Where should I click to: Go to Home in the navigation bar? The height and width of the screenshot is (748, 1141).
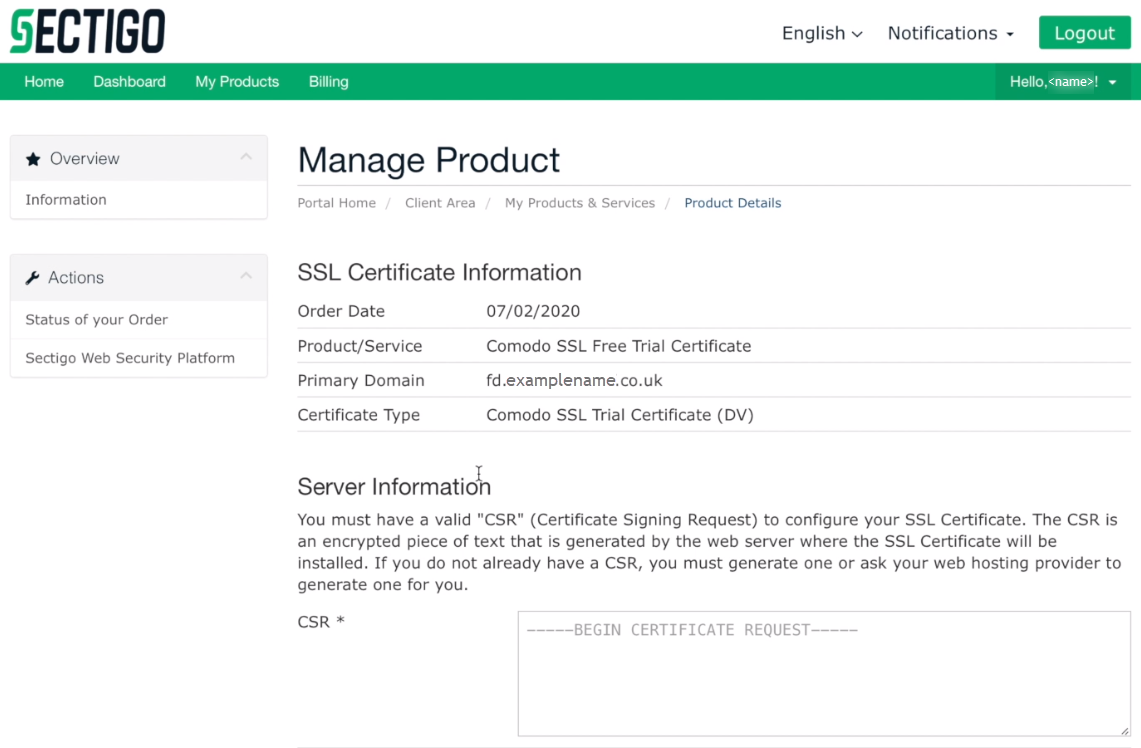[x=44, y=82]
